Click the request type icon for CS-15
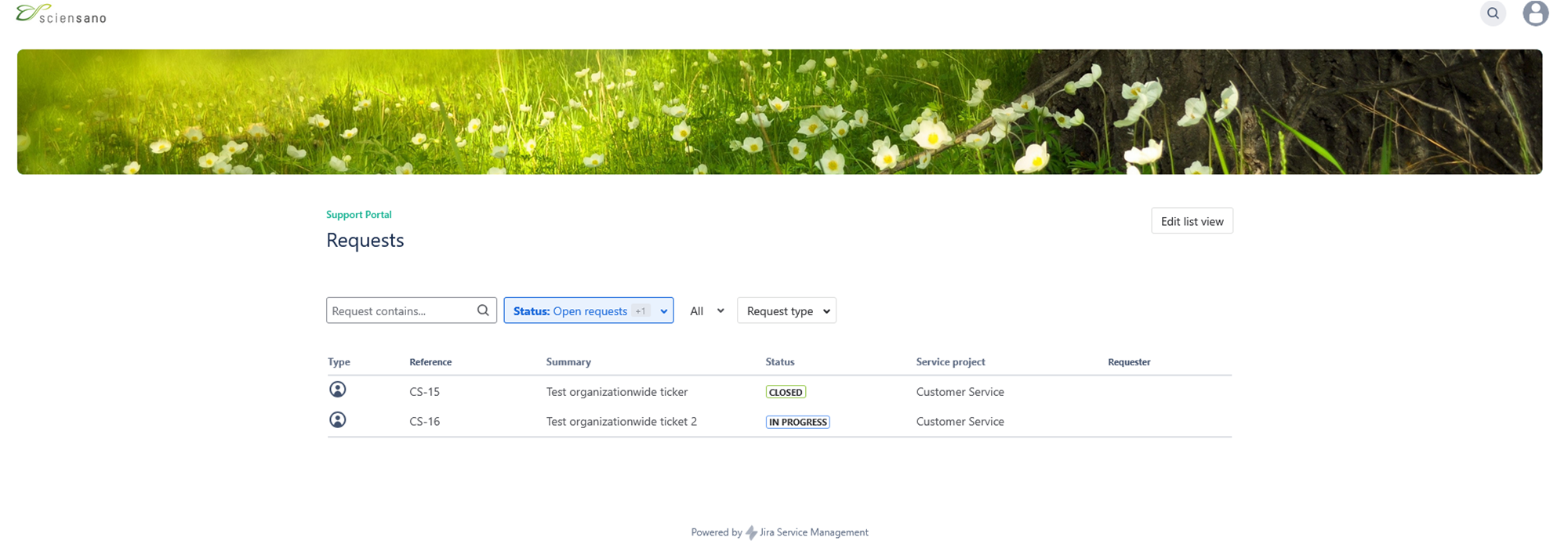 (337, 390)
